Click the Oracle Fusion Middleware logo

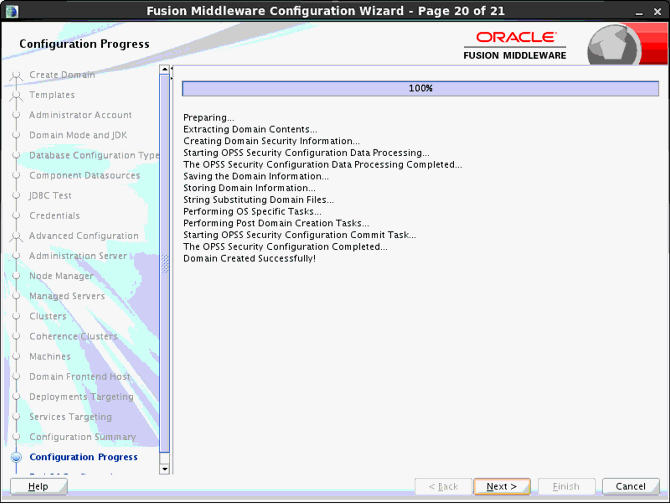coord(515,46)
